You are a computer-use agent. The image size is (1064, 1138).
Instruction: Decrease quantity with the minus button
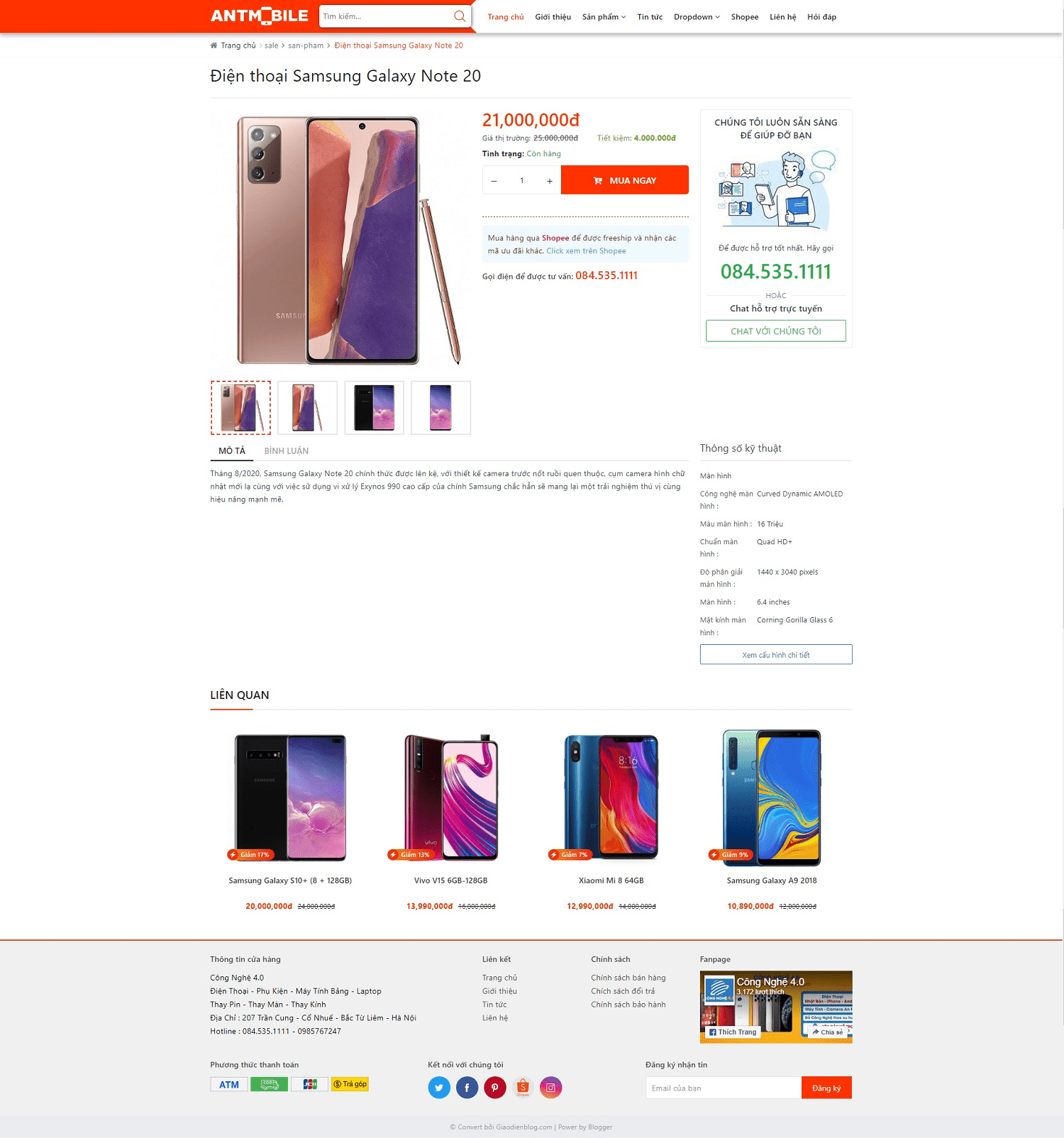(x=494, y=181)
